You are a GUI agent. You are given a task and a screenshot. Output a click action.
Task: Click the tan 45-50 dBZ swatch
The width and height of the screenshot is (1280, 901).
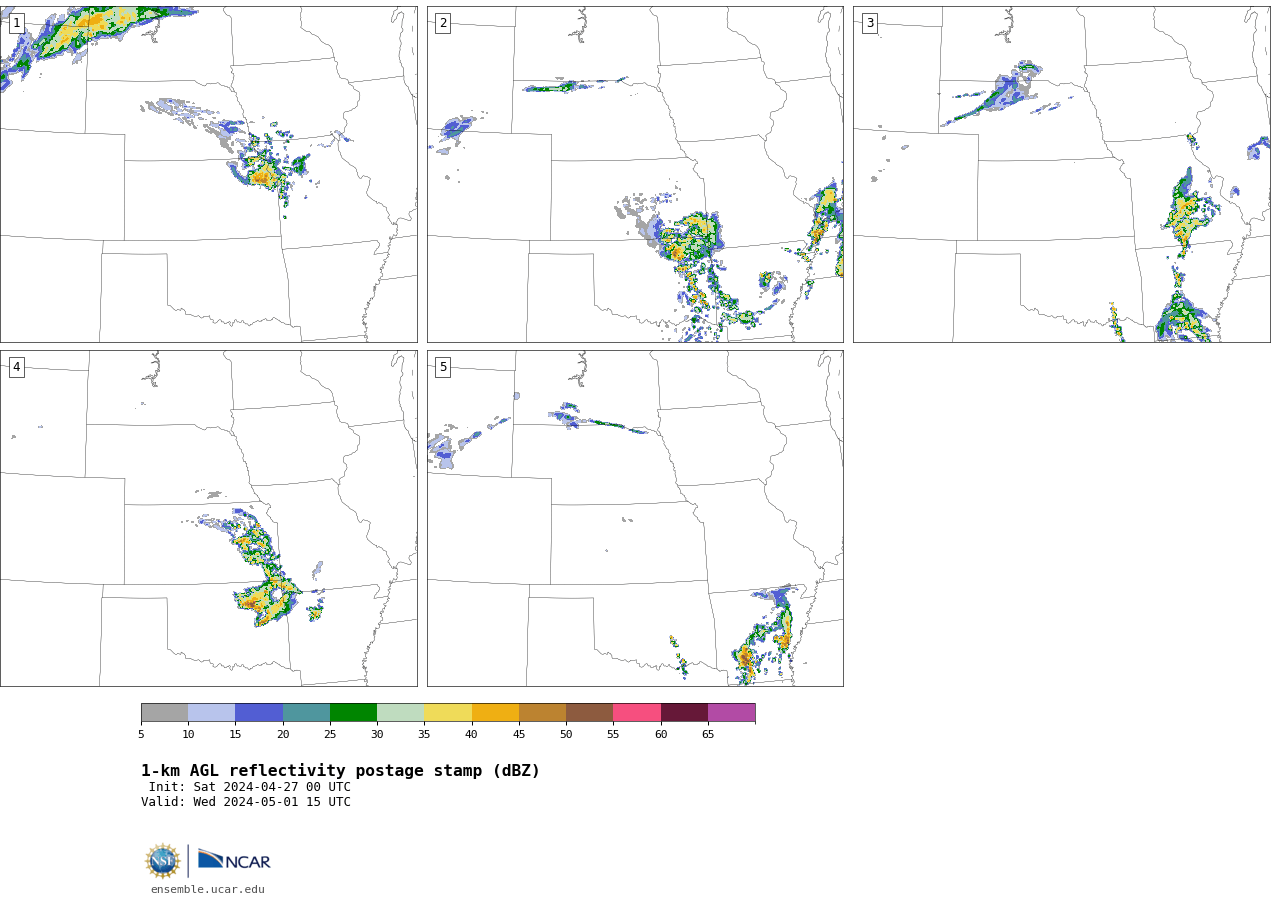pos(542,713)
